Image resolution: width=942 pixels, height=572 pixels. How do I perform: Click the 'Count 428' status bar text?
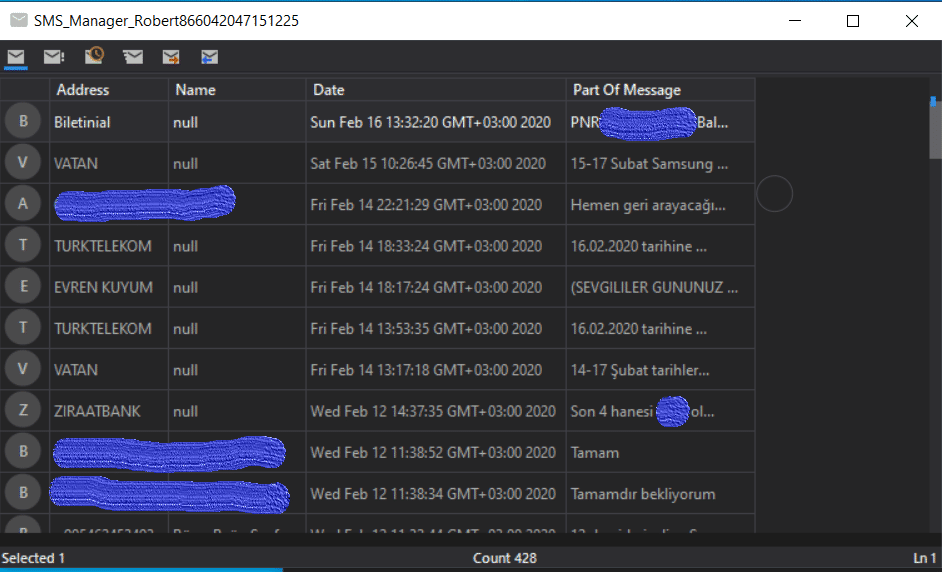coord(505,558)
